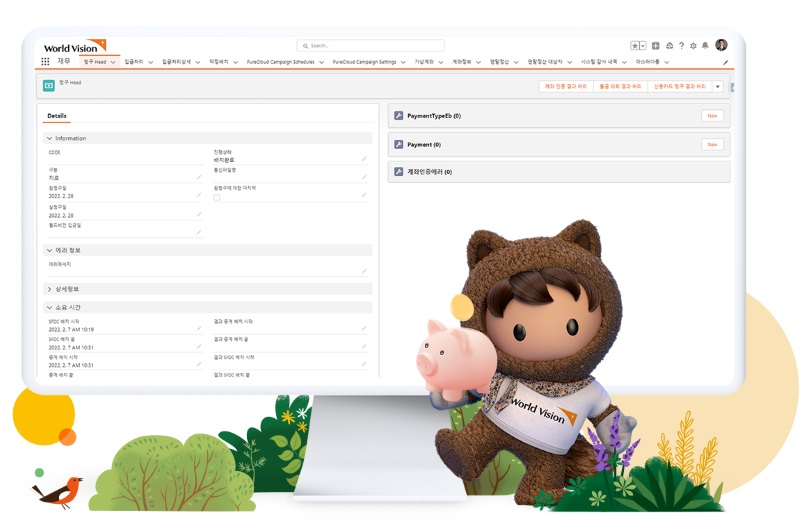Open the Setup gear icon

tap(693, 46)
